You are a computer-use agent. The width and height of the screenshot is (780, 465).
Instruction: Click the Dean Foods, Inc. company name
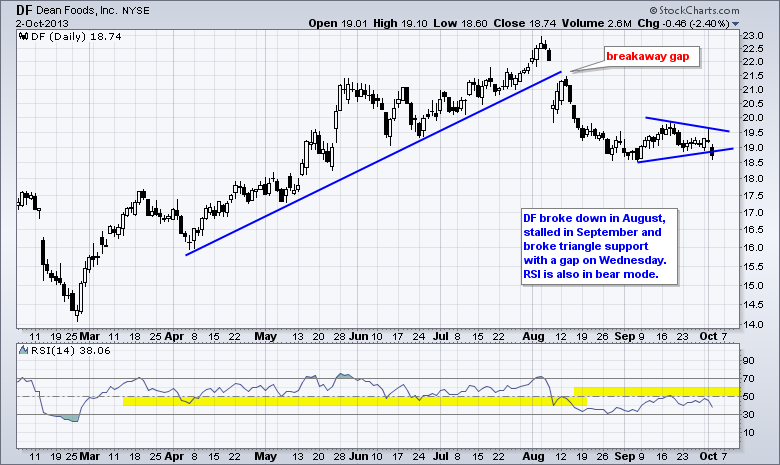point(76,10)
